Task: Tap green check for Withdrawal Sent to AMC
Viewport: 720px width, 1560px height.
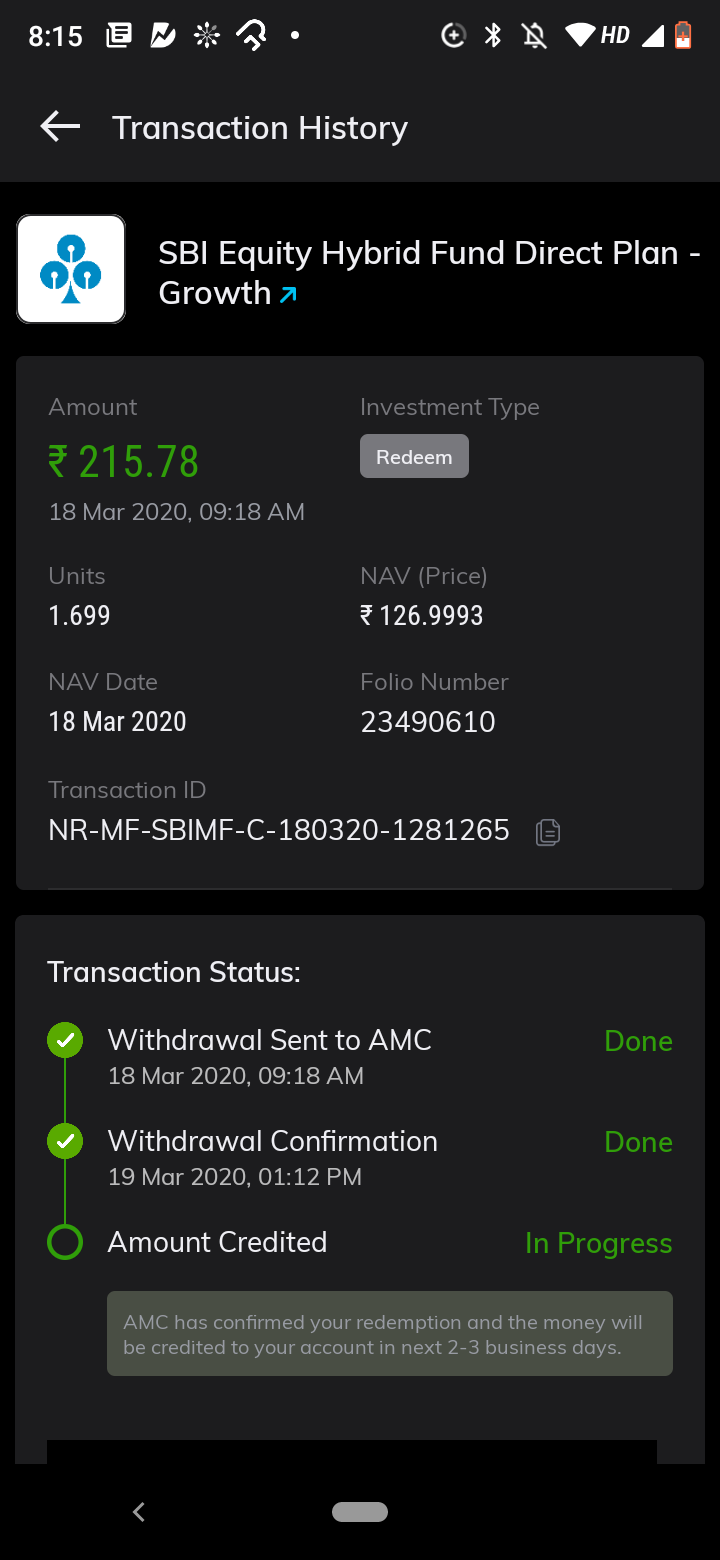Action: coord(65,1040)
